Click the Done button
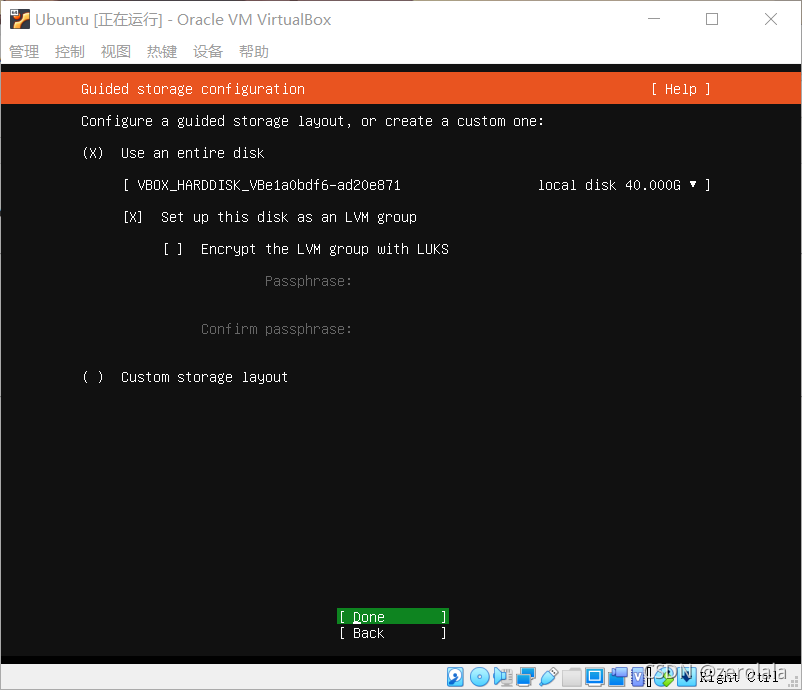The width and height of the screenshot is (802, 690). point(393,617)
